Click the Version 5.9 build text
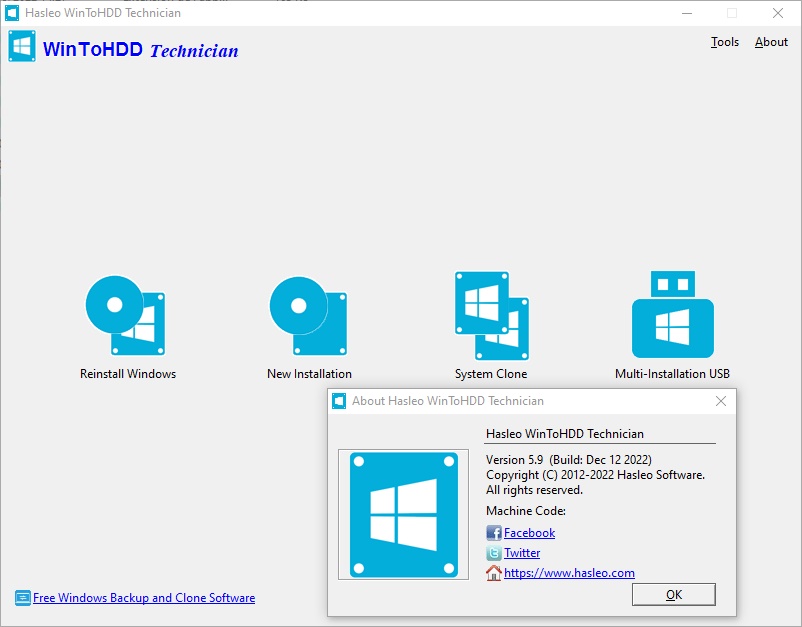The width and height of the screenshot is (802, 627). tap(569, 460)
